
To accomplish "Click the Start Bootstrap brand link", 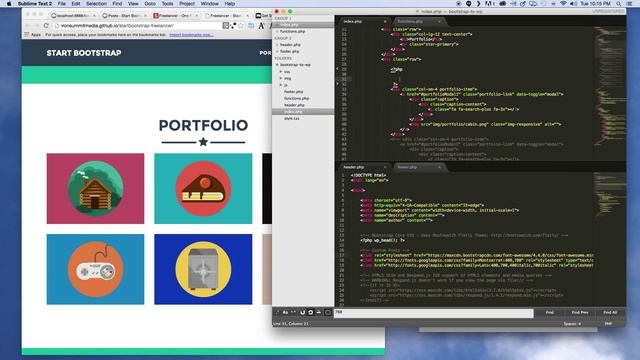I will [x=84, y=53].
